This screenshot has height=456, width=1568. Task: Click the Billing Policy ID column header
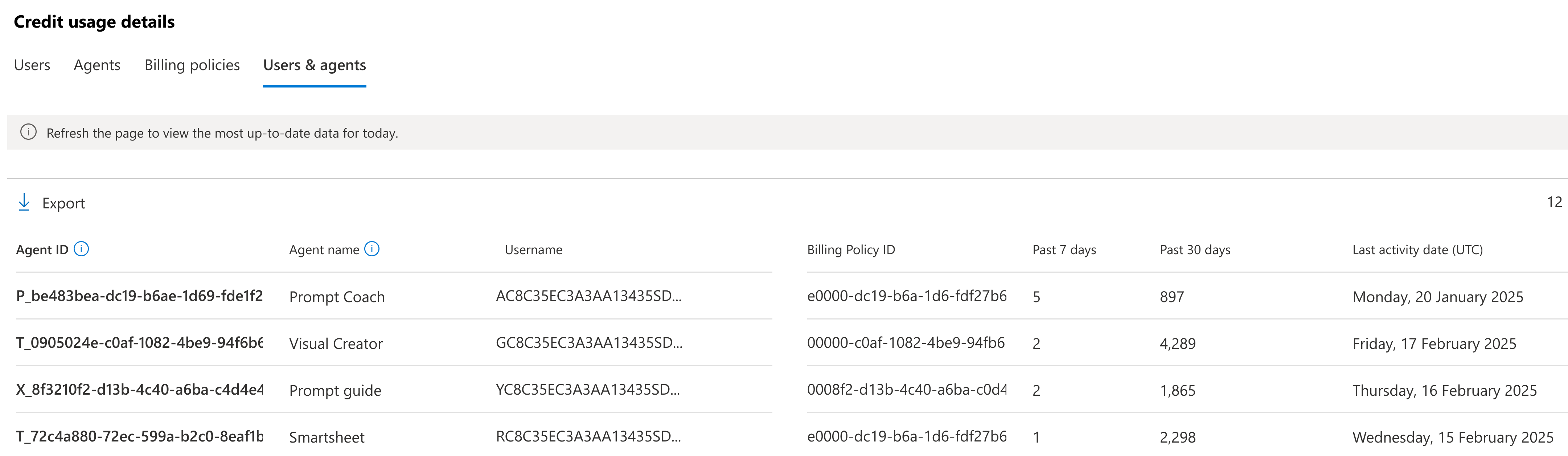point(850,250)
